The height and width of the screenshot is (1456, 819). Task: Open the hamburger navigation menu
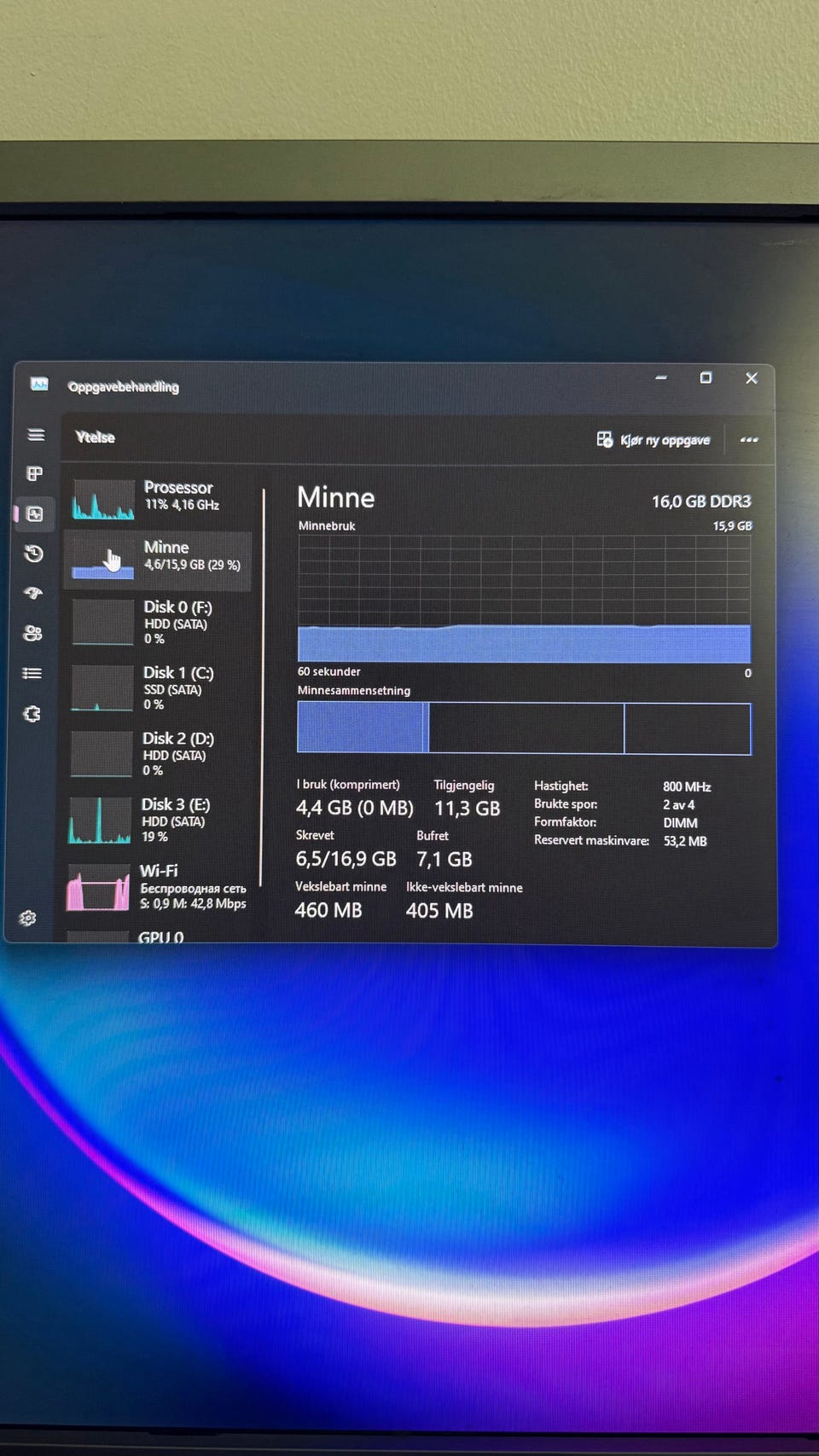[36, 435]
